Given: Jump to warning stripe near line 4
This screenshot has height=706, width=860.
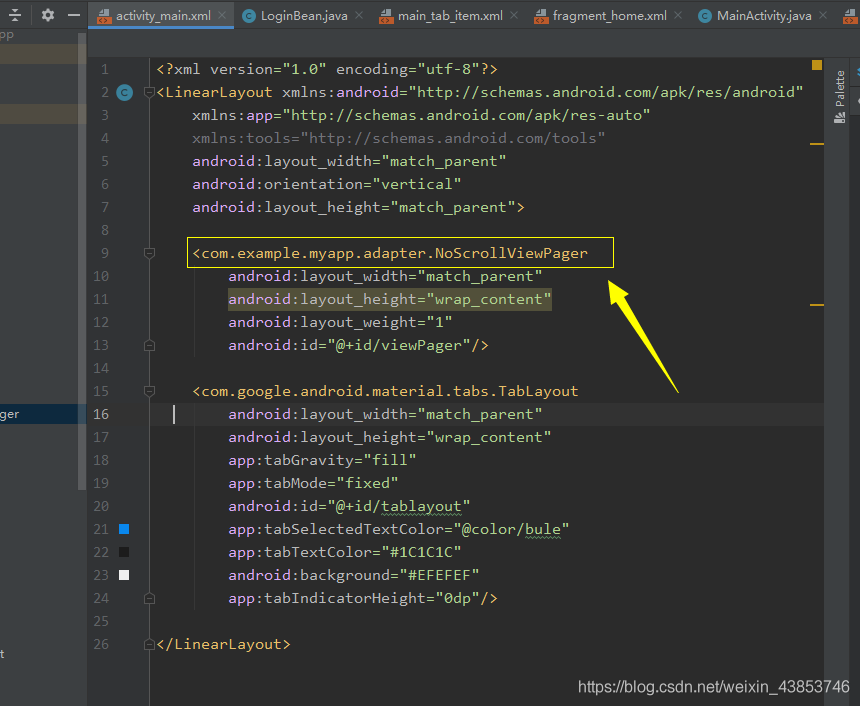Looking at the screenshot, I should click(x=817, y=144).
